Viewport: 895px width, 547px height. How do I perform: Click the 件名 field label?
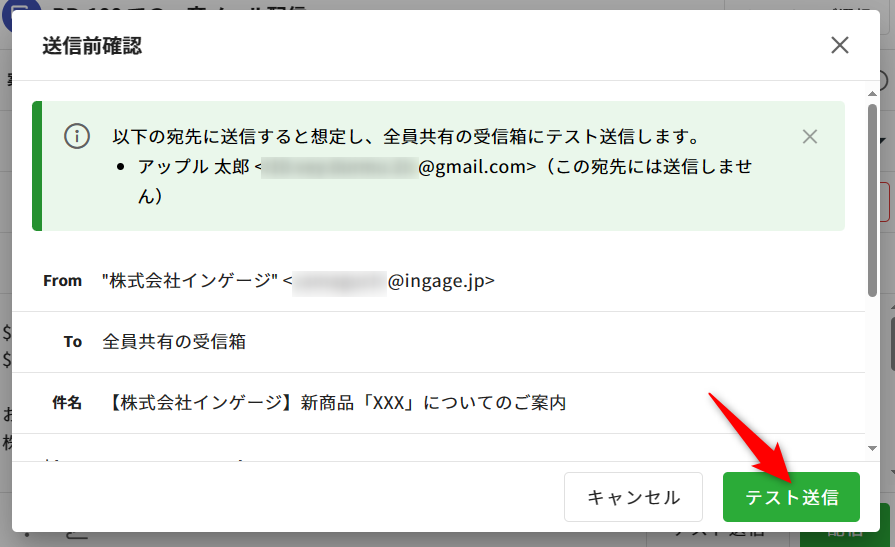coord(66,403)
